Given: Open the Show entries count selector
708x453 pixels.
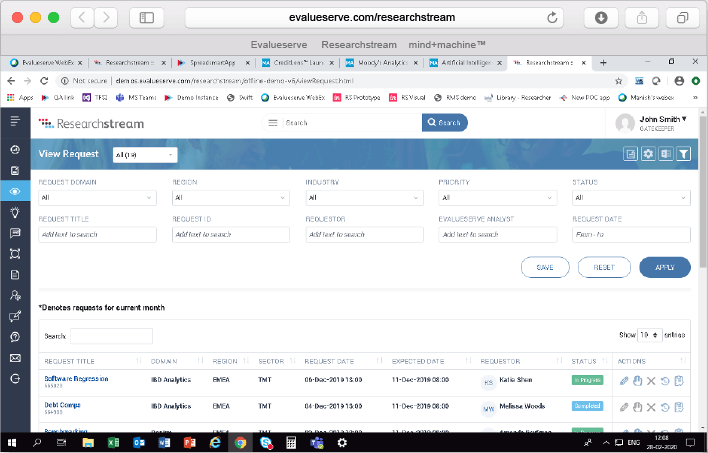Looking at the screenshot, I should coord(649,335).
